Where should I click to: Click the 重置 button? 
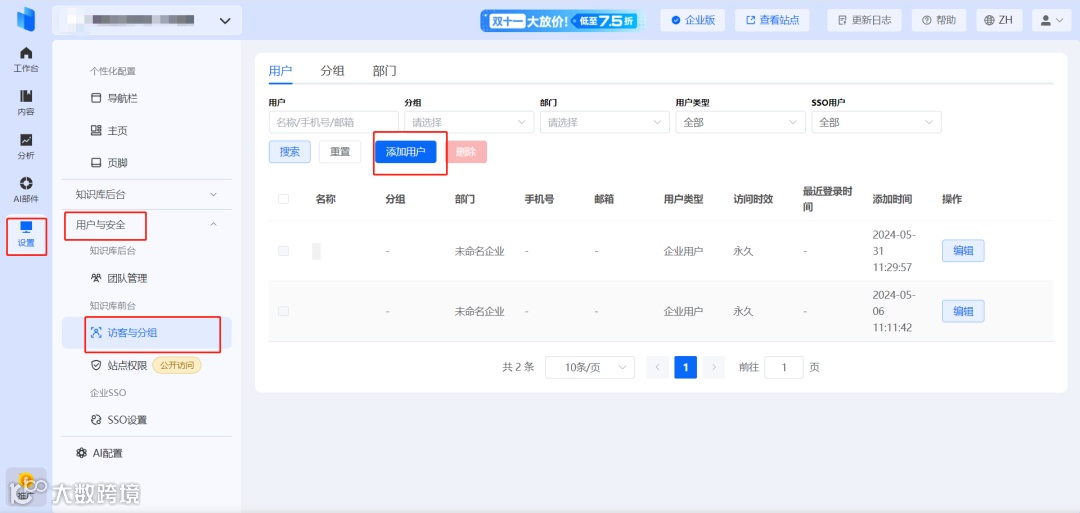point(340,152)
